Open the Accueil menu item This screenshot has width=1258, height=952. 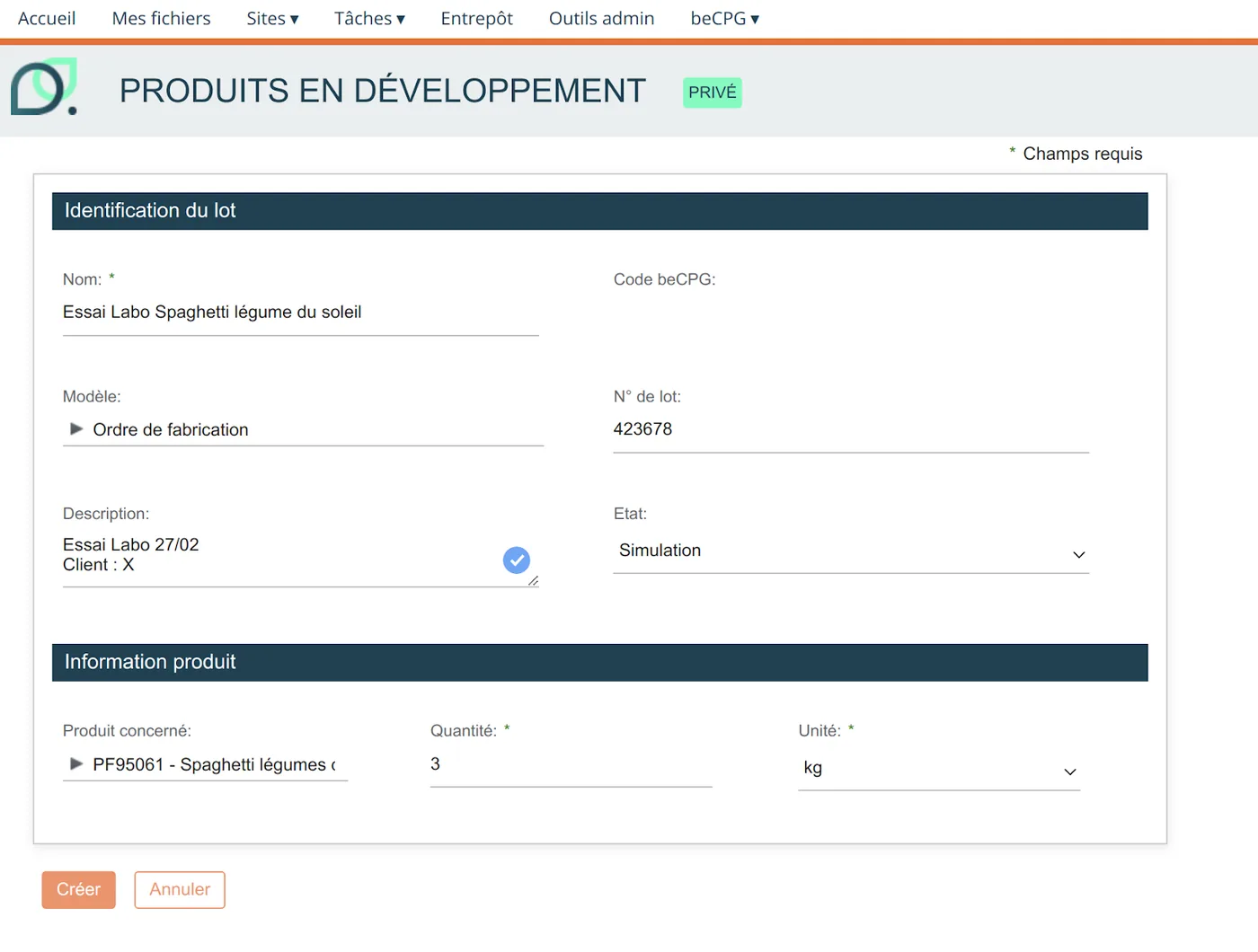tap(47, 19)
